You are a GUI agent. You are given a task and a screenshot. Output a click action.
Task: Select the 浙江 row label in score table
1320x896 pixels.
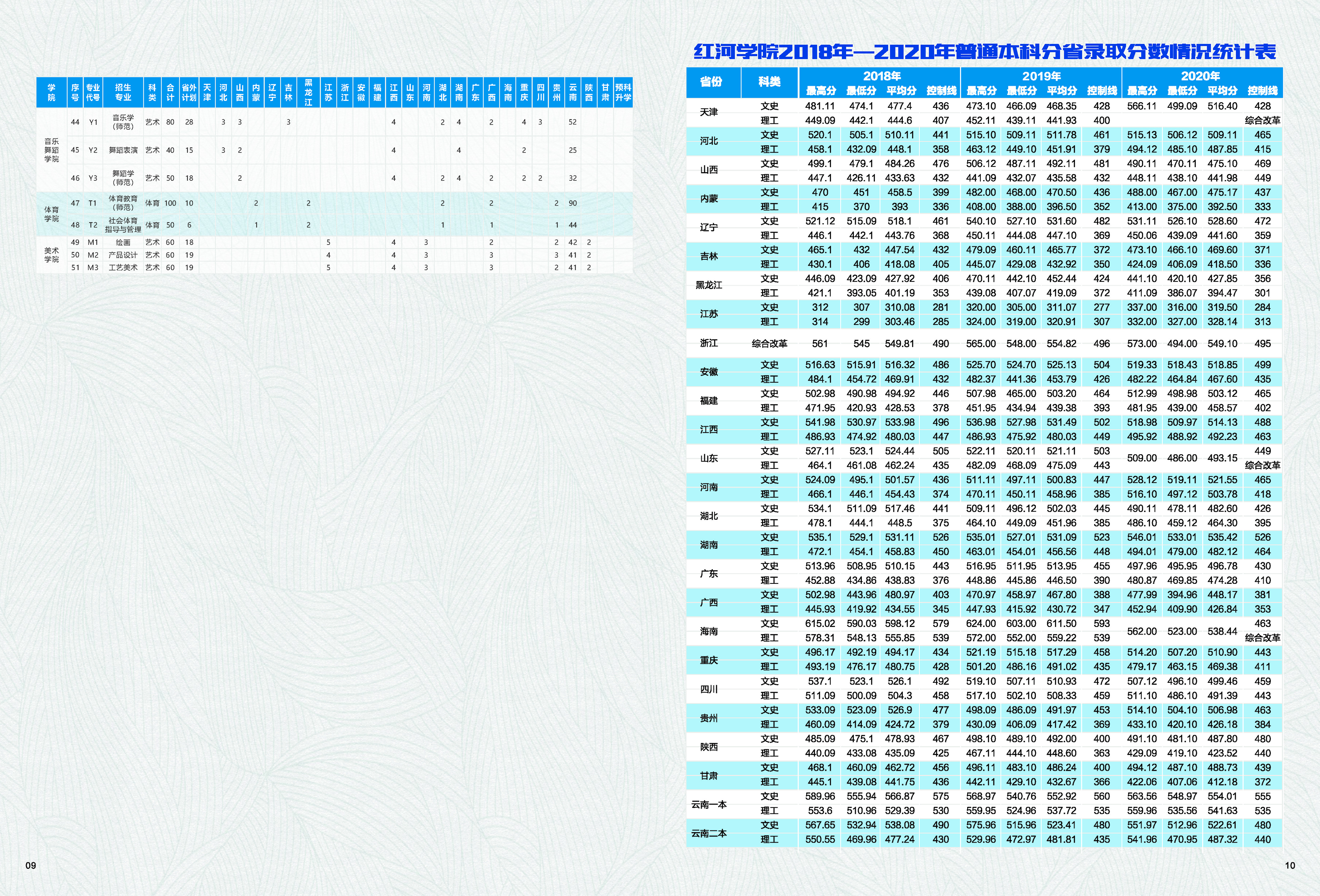709,343
